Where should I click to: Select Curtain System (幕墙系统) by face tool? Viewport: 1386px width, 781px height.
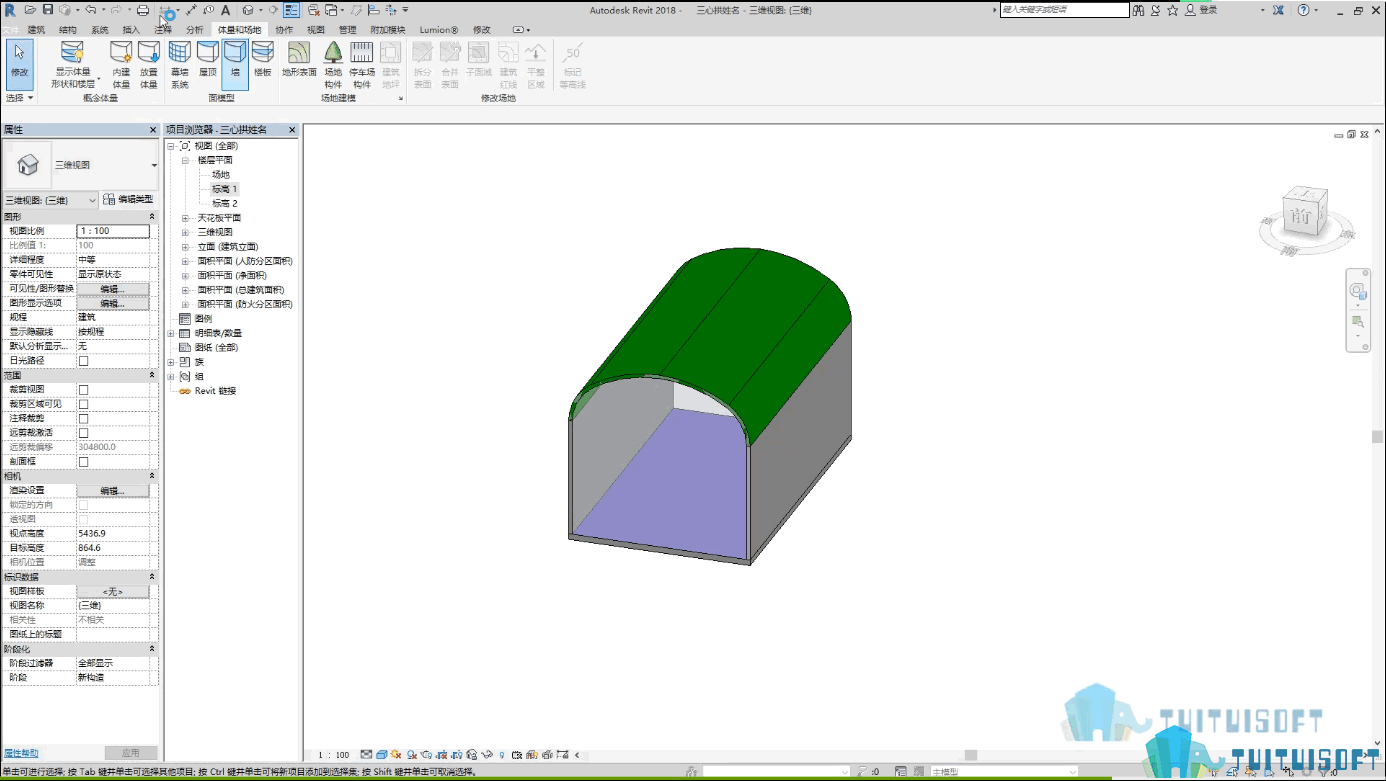180,65
